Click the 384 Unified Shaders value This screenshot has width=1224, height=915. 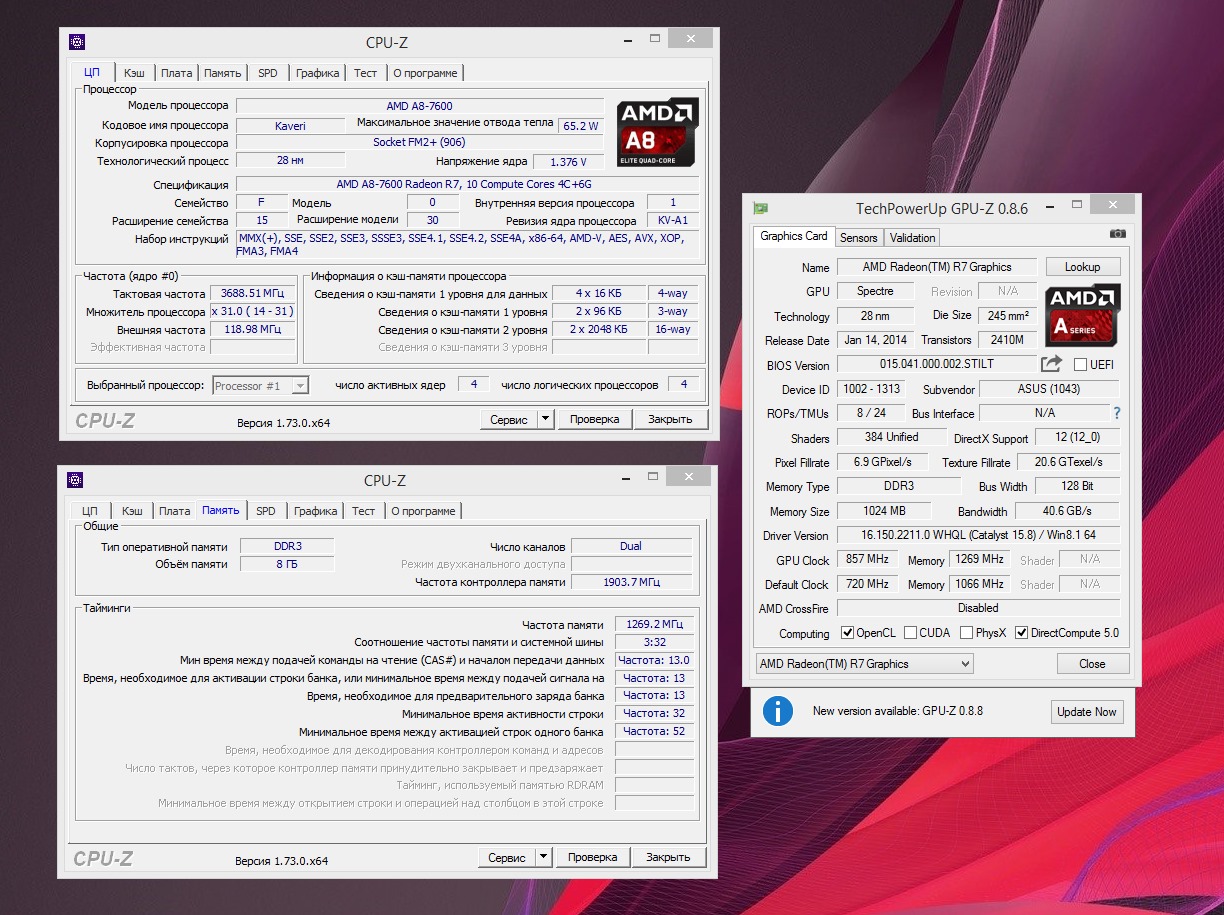point(891,437)
